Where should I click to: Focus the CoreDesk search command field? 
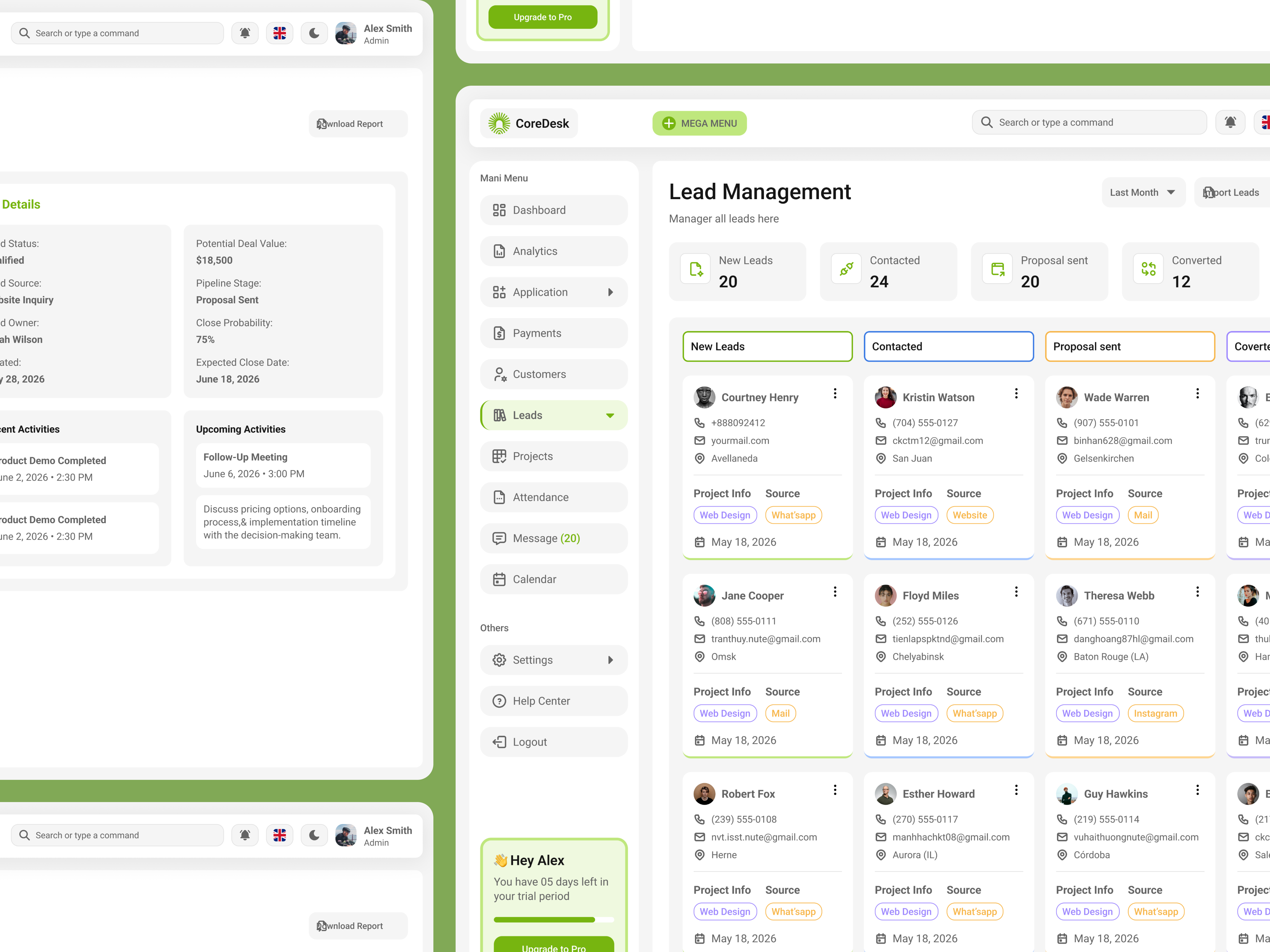tap(1089, 122)
